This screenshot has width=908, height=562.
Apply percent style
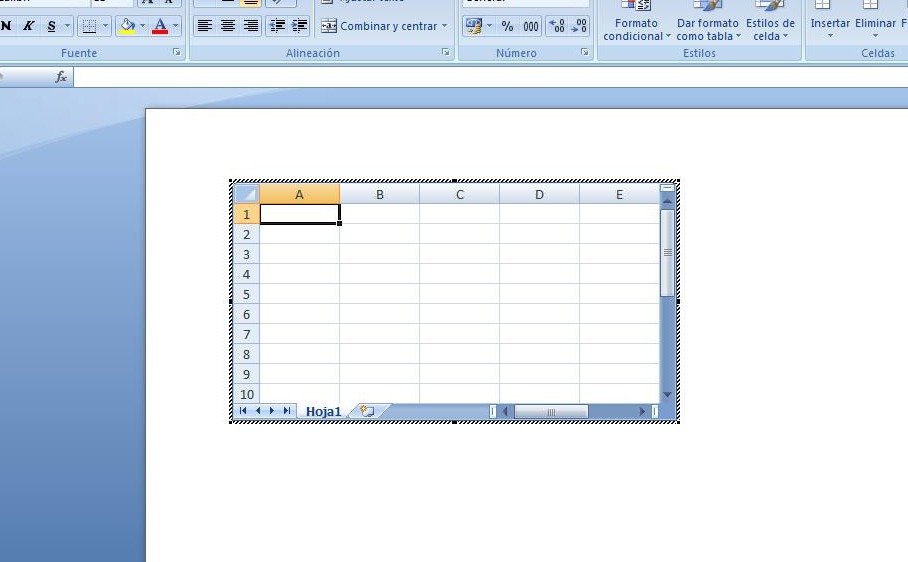tap(507, 26)
